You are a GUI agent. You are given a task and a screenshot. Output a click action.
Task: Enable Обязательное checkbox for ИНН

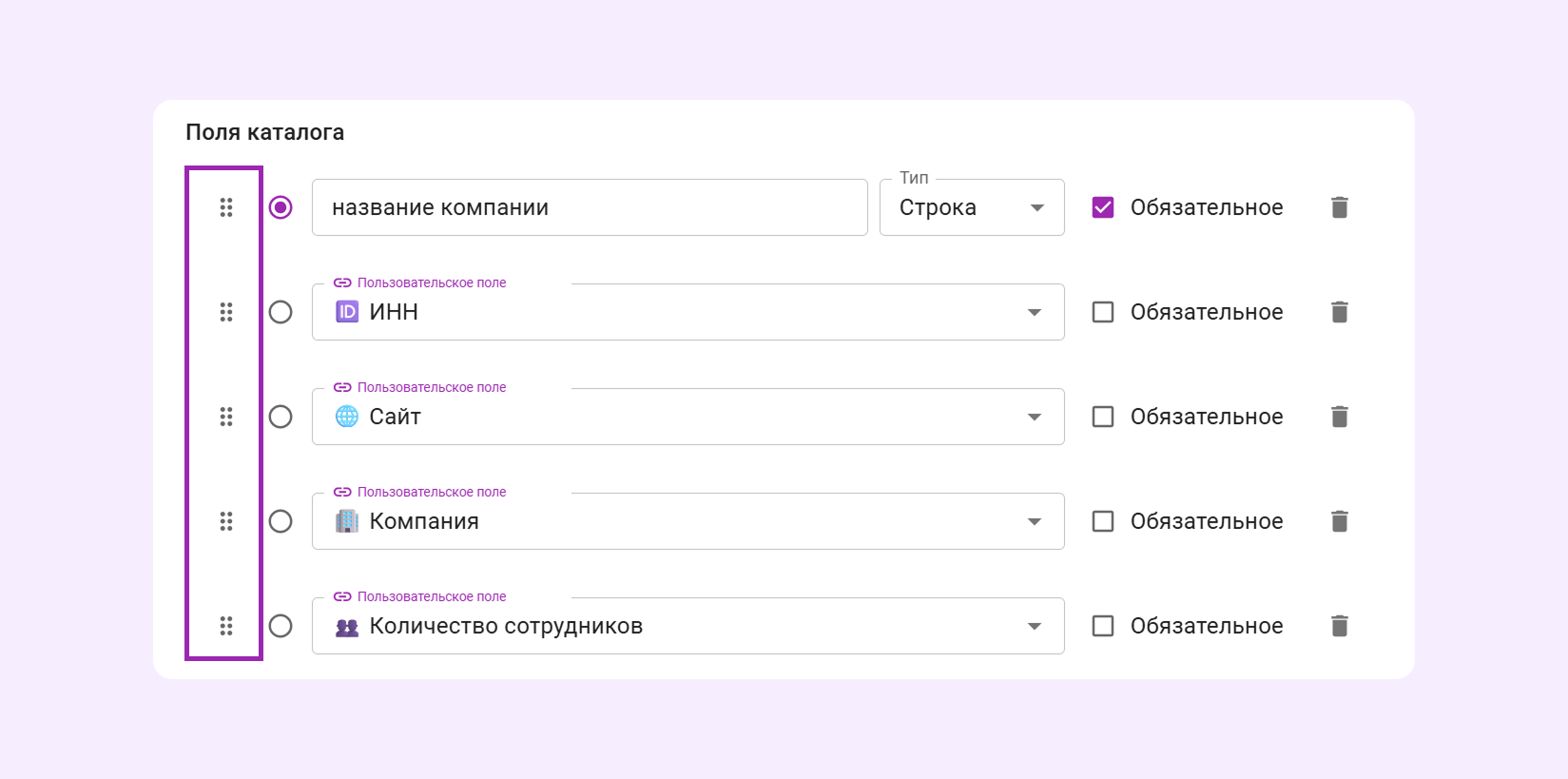[x=1103, y=312]
